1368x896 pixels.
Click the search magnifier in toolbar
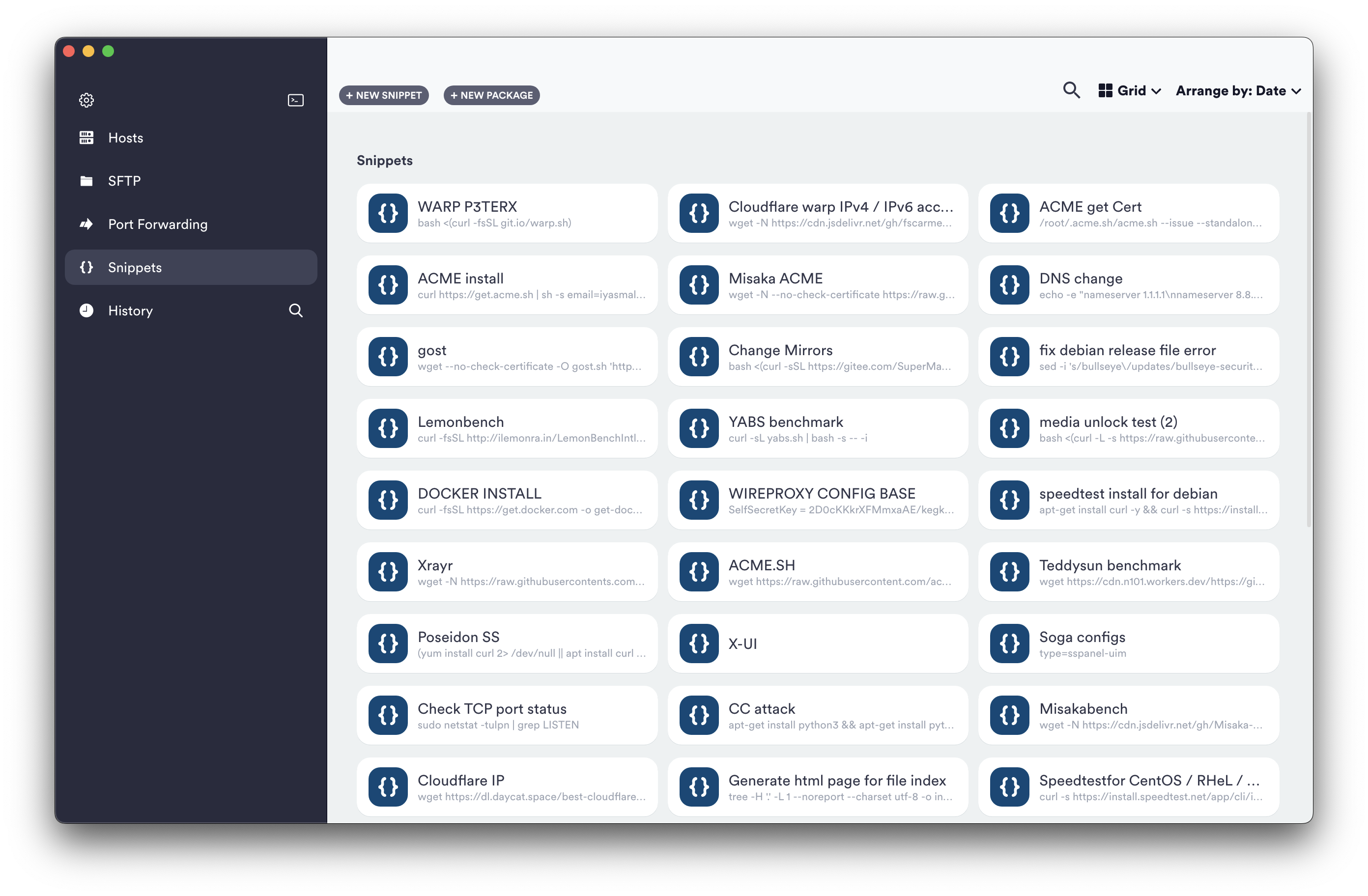click(x=1071, y=90)
